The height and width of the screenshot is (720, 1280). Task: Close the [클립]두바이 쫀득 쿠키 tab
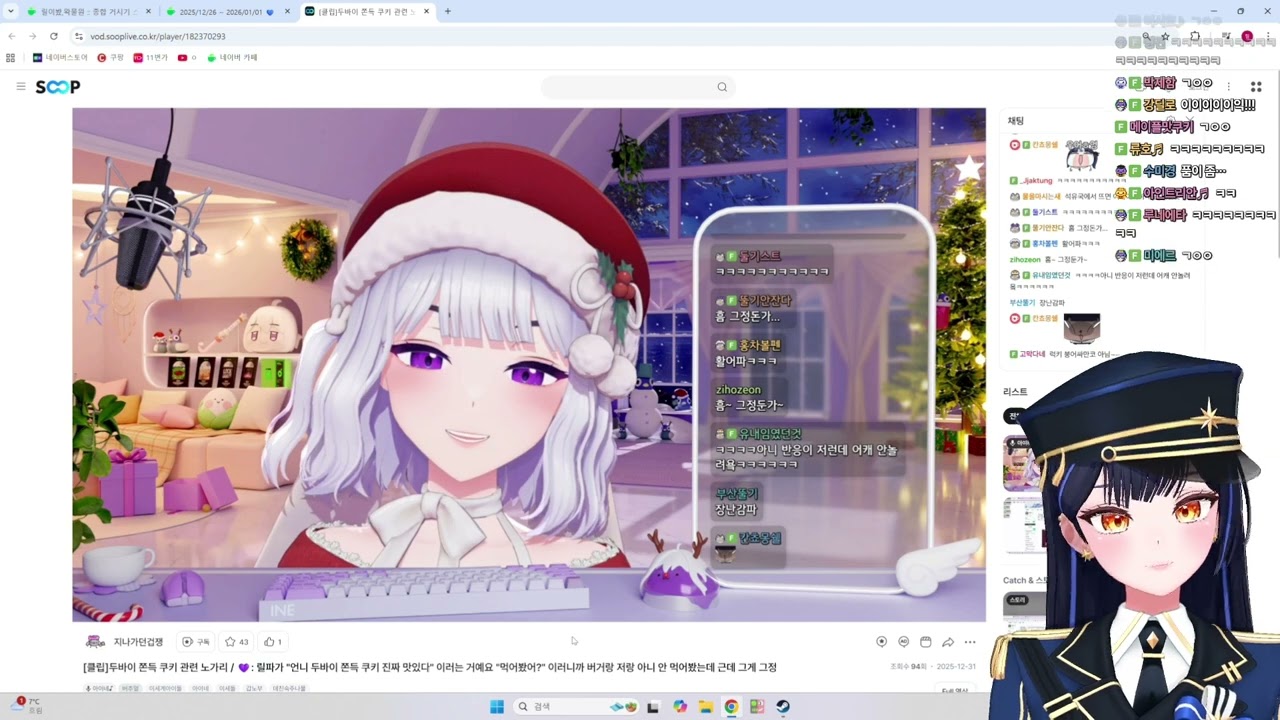(x=426, y=12)
